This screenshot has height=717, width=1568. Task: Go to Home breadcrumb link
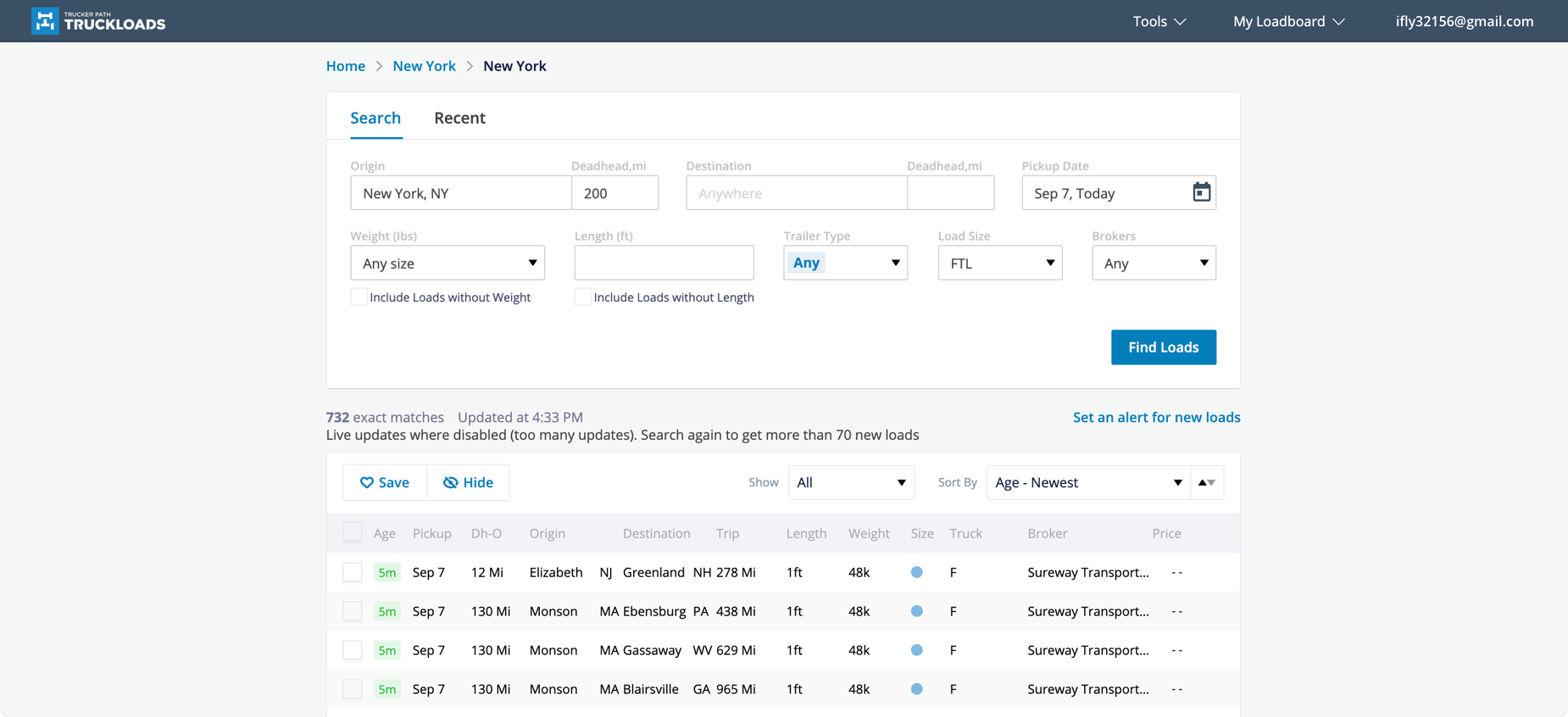click(346, 66)
